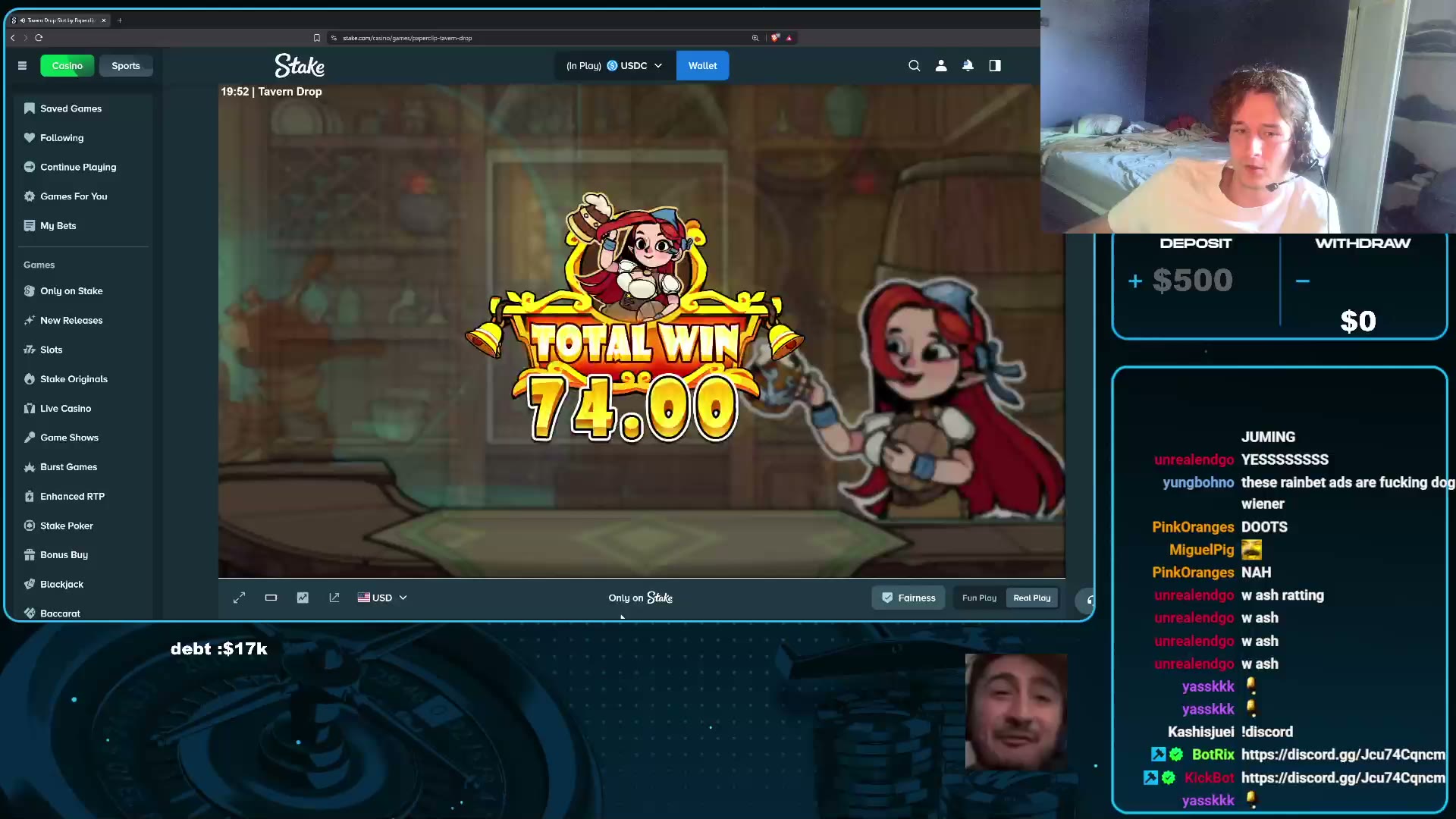1456x819 pixels.
Task: Go back in the browser
Action: pyautogui.click(x=13, y=38)
